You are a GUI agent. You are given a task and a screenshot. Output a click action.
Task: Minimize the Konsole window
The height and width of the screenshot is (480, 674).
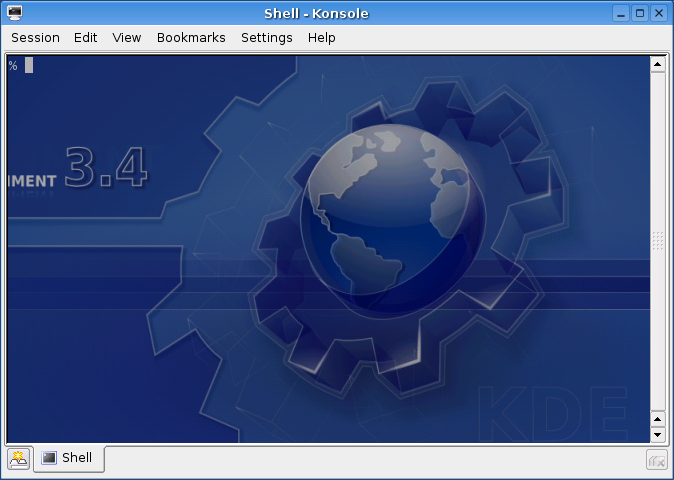pyautogui.click(x=621, y=13)
